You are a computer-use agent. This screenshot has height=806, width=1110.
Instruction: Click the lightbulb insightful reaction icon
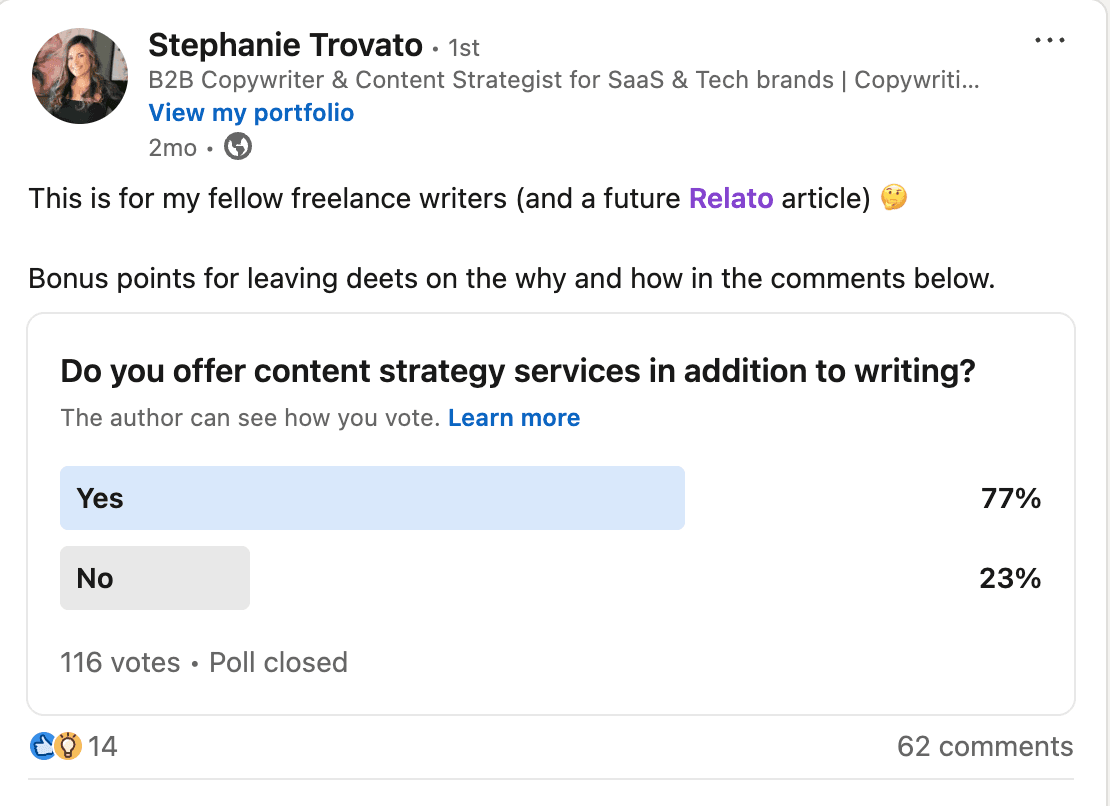point(68,746)
